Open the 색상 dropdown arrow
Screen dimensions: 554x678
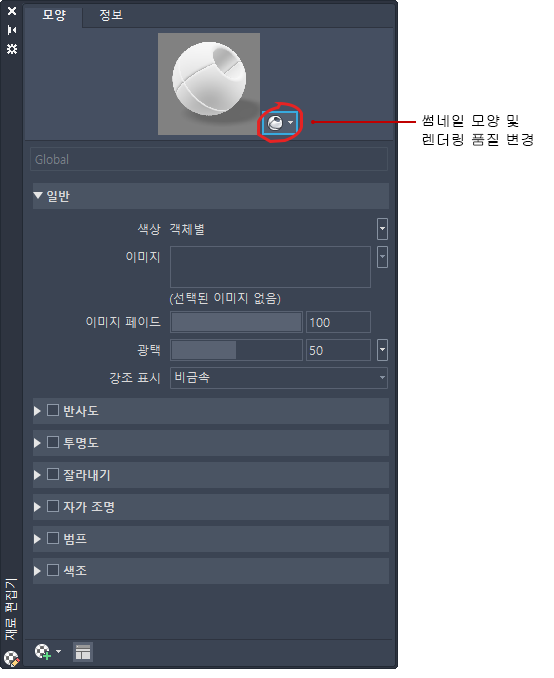point(382,229)
